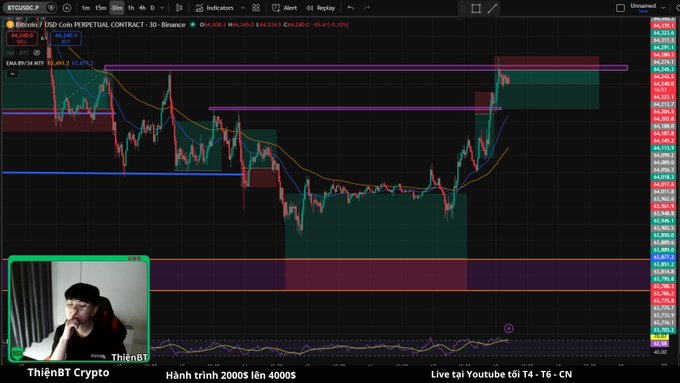This screenshot has width=680, height=383.
Task: Expand the Unnamed layout dropdown arrow
Action: (x=663, y=7)
